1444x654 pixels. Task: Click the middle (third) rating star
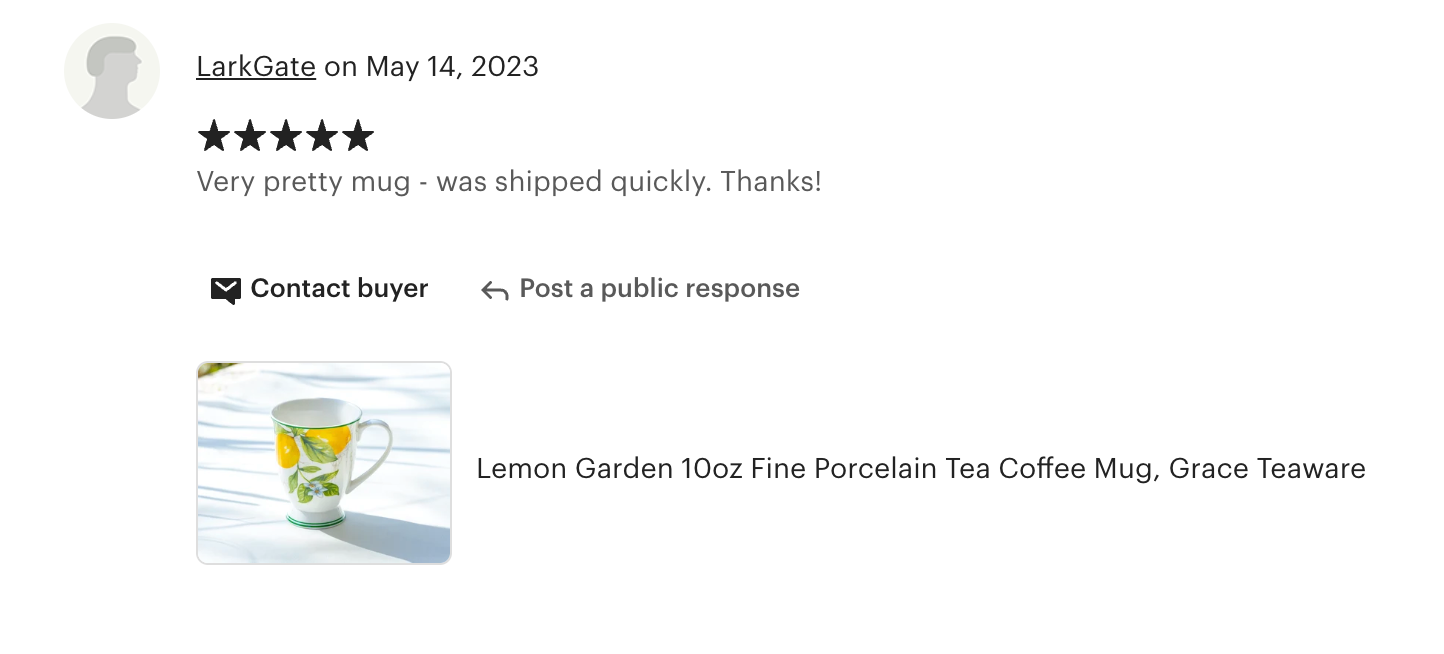(286, 136)
